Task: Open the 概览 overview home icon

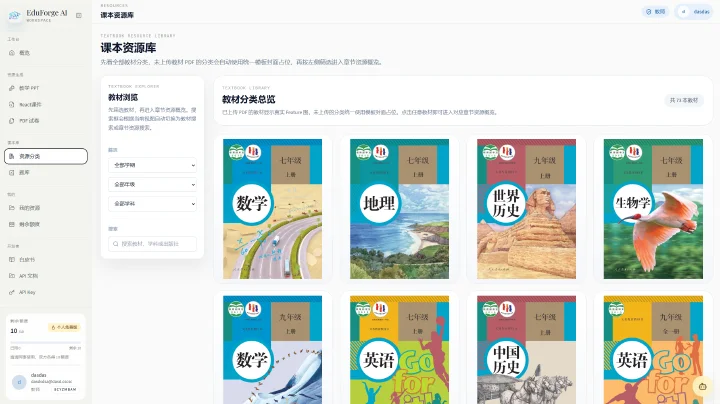Action: [12, 53]
